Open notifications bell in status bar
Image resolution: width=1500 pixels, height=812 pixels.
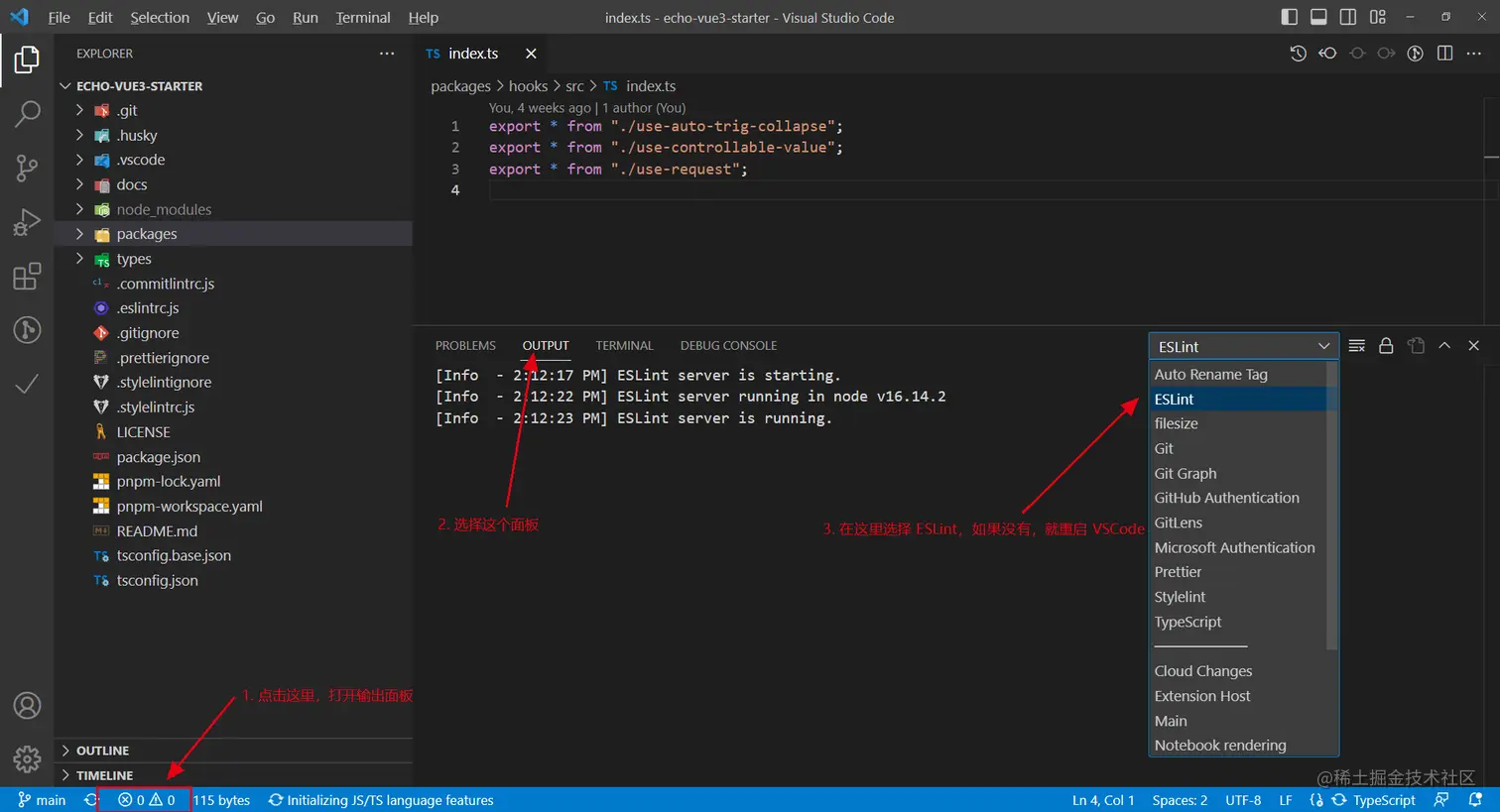click(x=1475, y=800)
